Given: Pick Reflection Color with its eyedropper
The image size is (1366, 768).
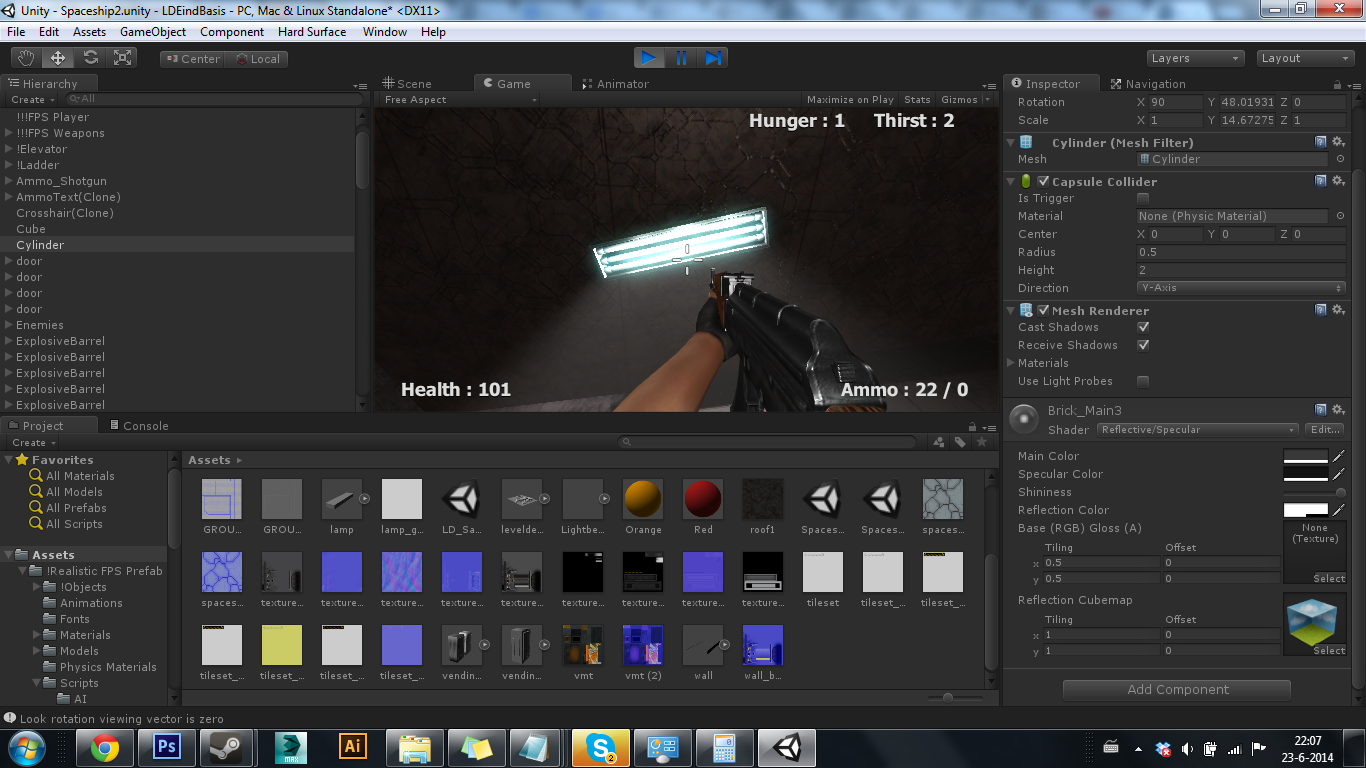Looking at the screenshot, I should (x=1339, y=510).
